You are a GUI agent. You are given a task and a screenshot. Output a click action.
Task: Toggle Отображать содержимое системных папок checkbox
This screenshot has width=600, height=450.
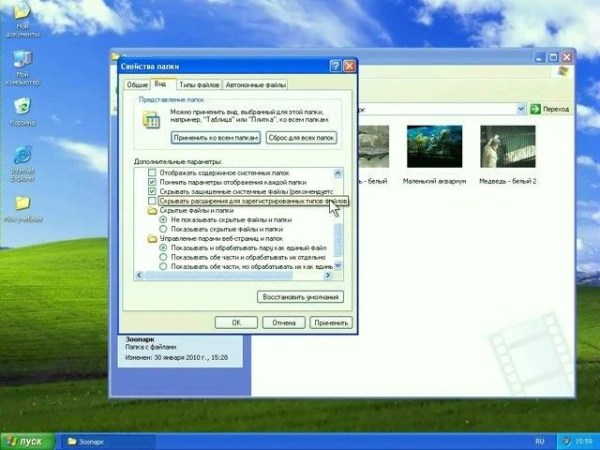click(152, 171)
